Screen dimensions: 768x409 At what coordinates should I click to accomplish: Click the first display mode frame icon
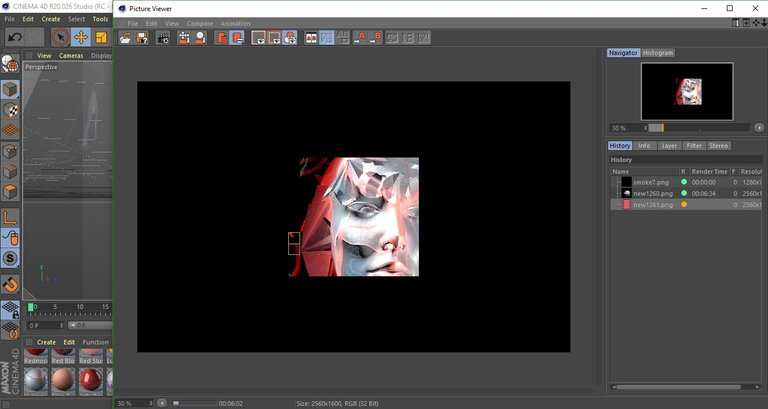258,38
